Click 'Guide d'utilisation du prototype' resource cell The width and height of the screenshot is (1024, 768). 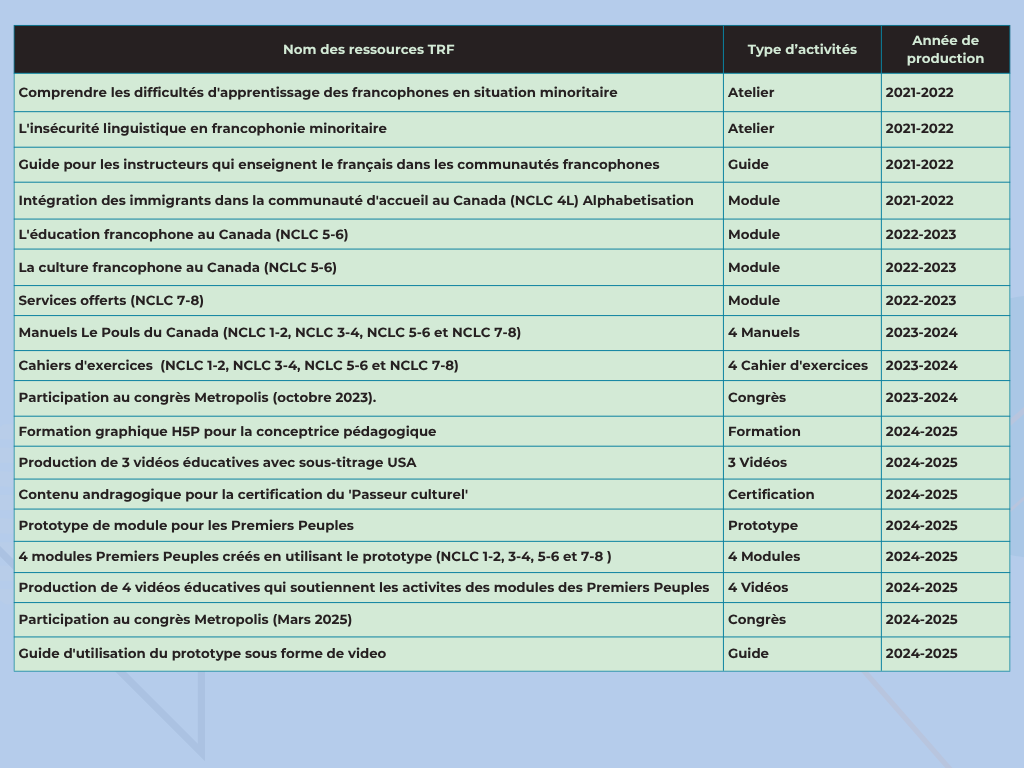pos(202,653)
